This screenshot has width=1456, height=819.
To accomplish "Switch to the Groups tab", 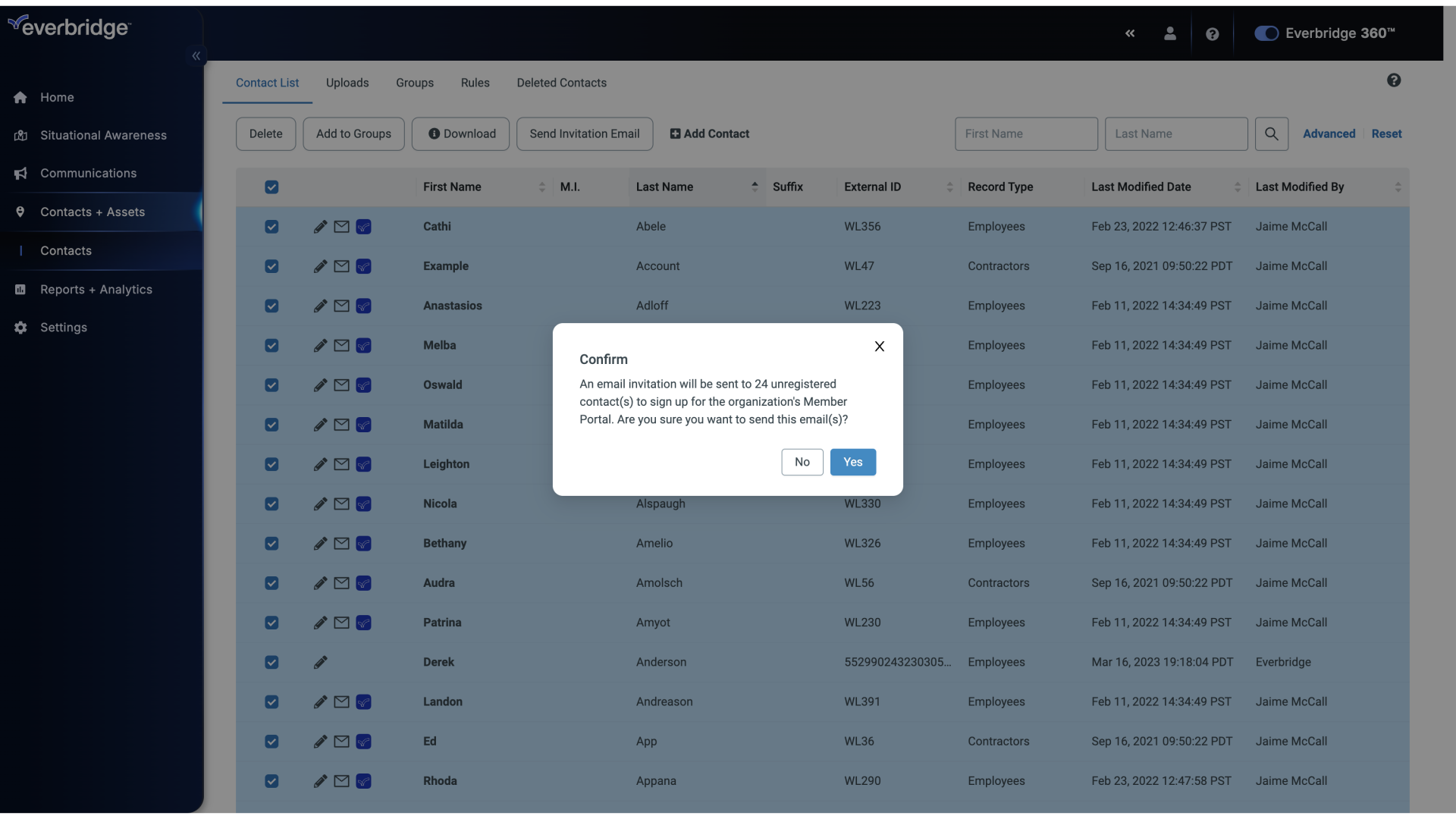I will click(x=415, y=83).
